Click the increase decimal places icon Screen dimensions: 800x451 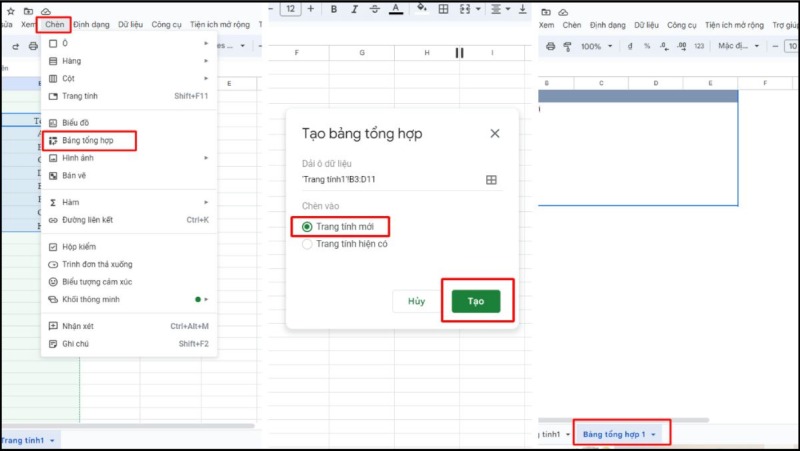click(682, 46)
